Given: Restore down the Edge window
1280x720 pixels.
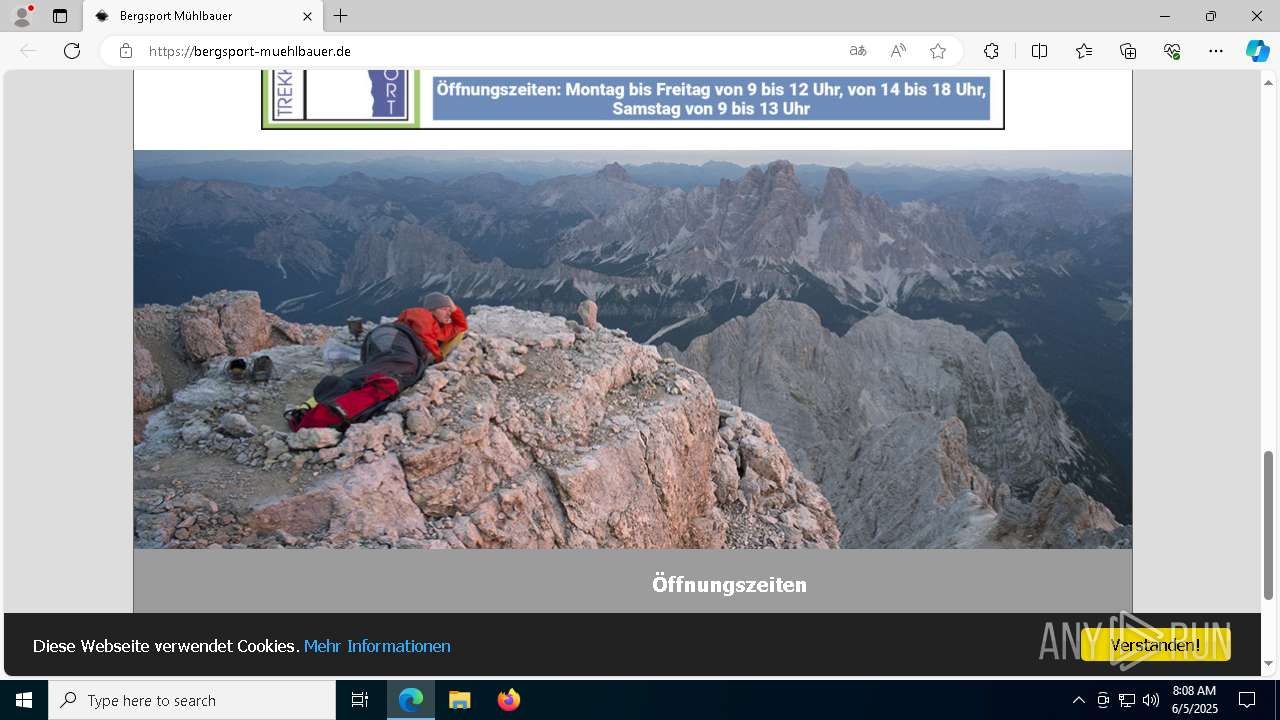Looking at the screenshot, I should [x=1211, y=16].
